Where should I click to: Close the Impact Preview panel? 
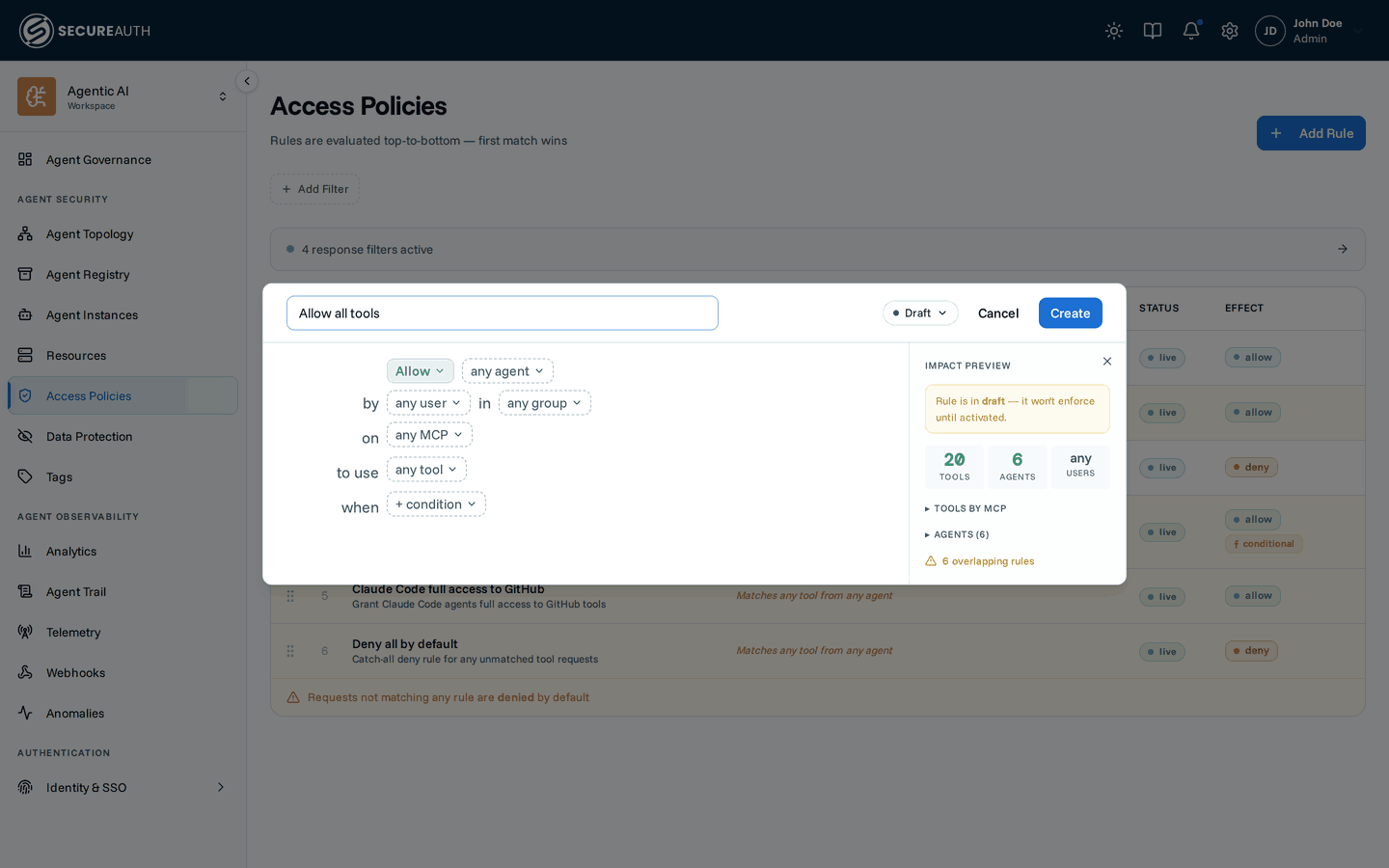(x=1107, y=362)
